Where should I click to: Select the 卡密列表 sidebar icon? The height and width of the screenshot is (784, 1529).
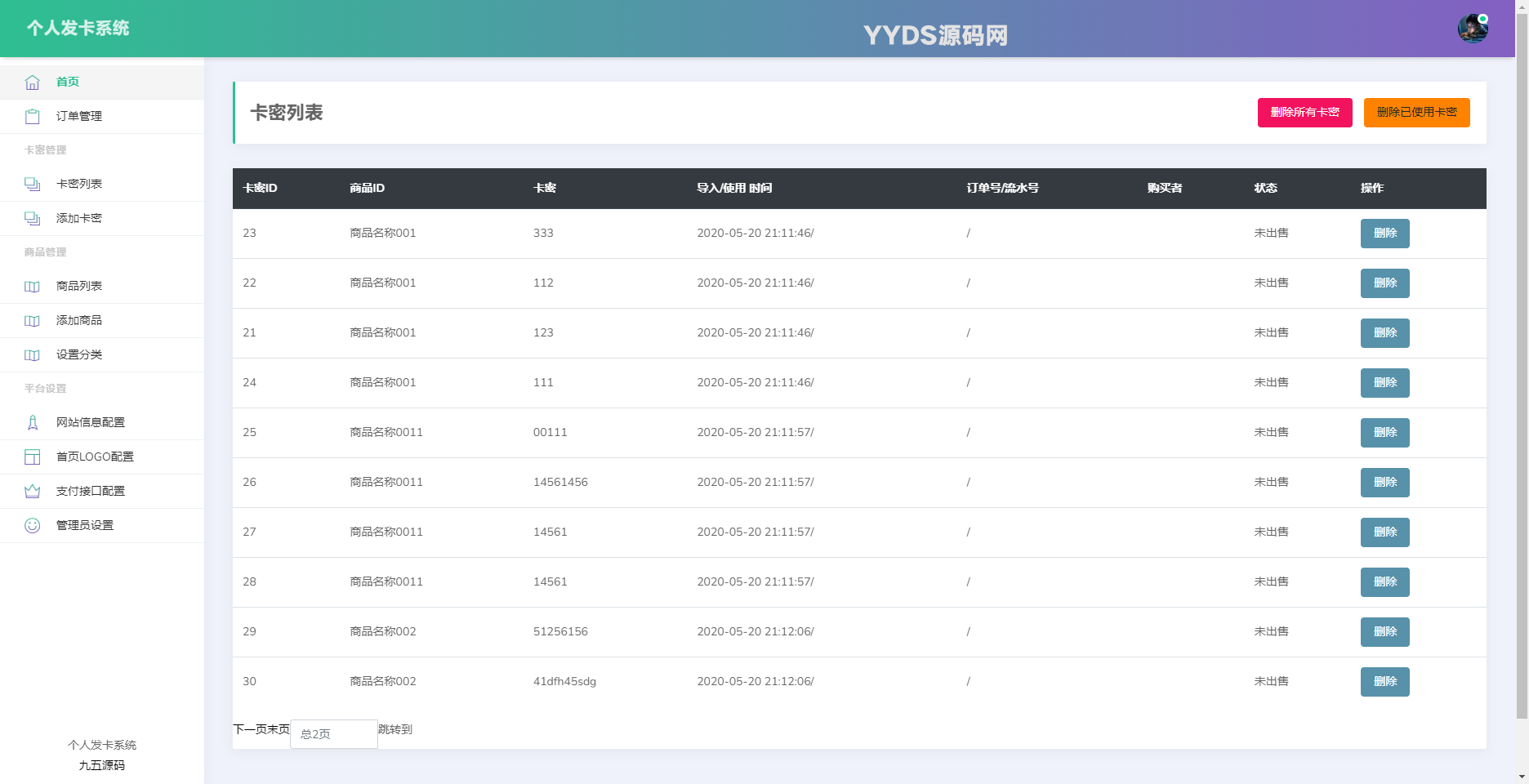(32, 184)
